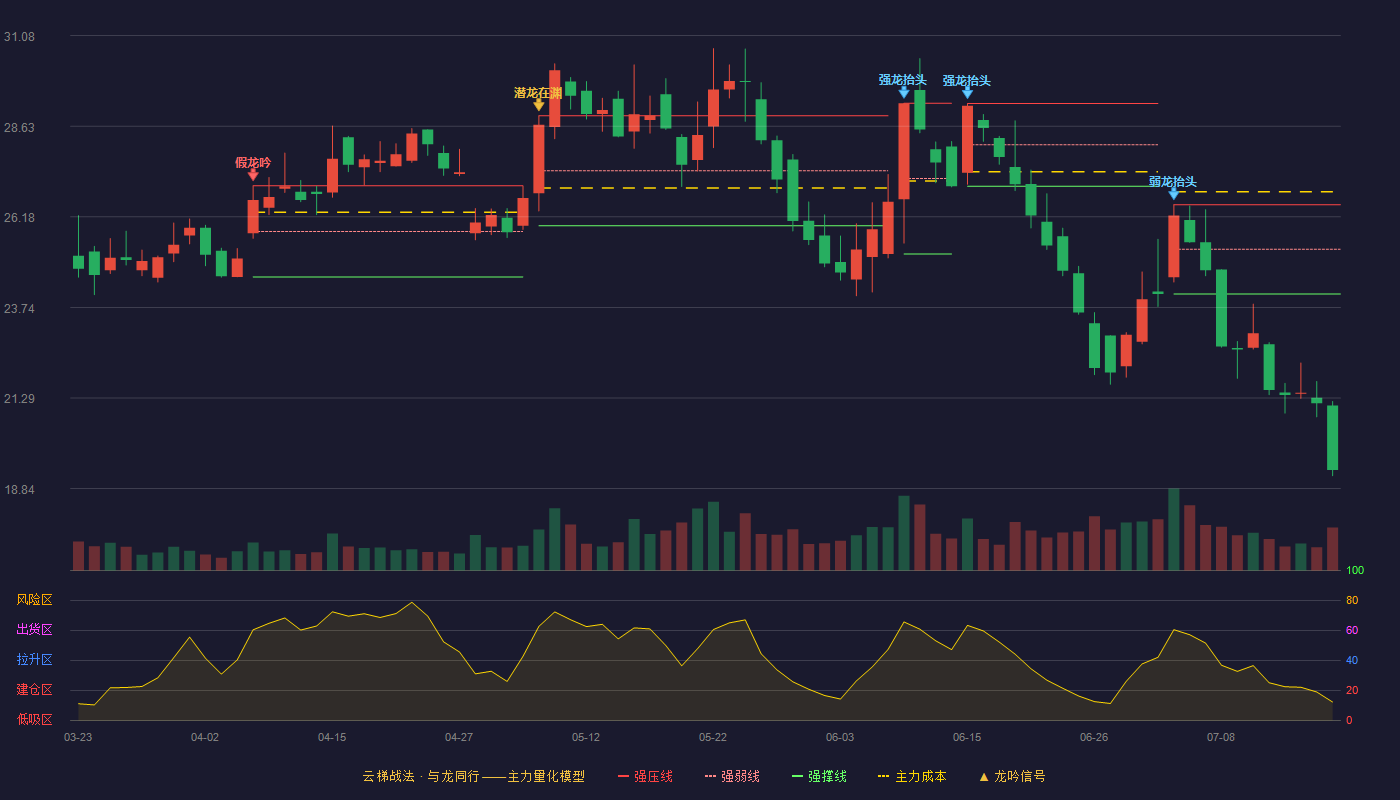
Task: Click the 31.08 price axis label
Action: click(19, 37)
